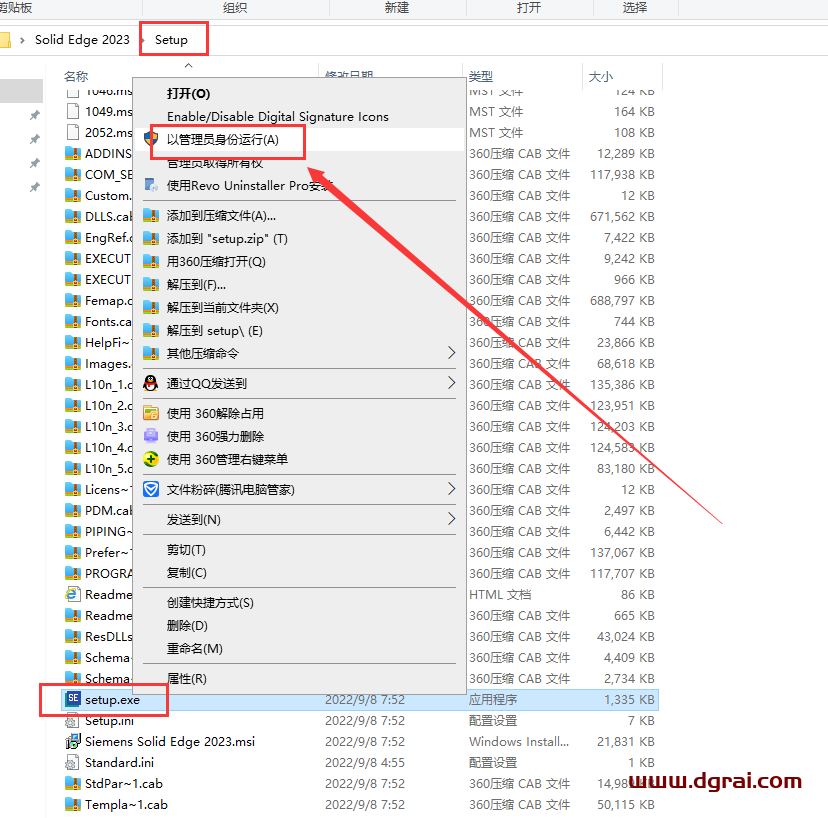This screenshot has height=818, width=828.
Task: Click the green 360管理右键菜单 plus icon
Action: [x=151, y=459]
